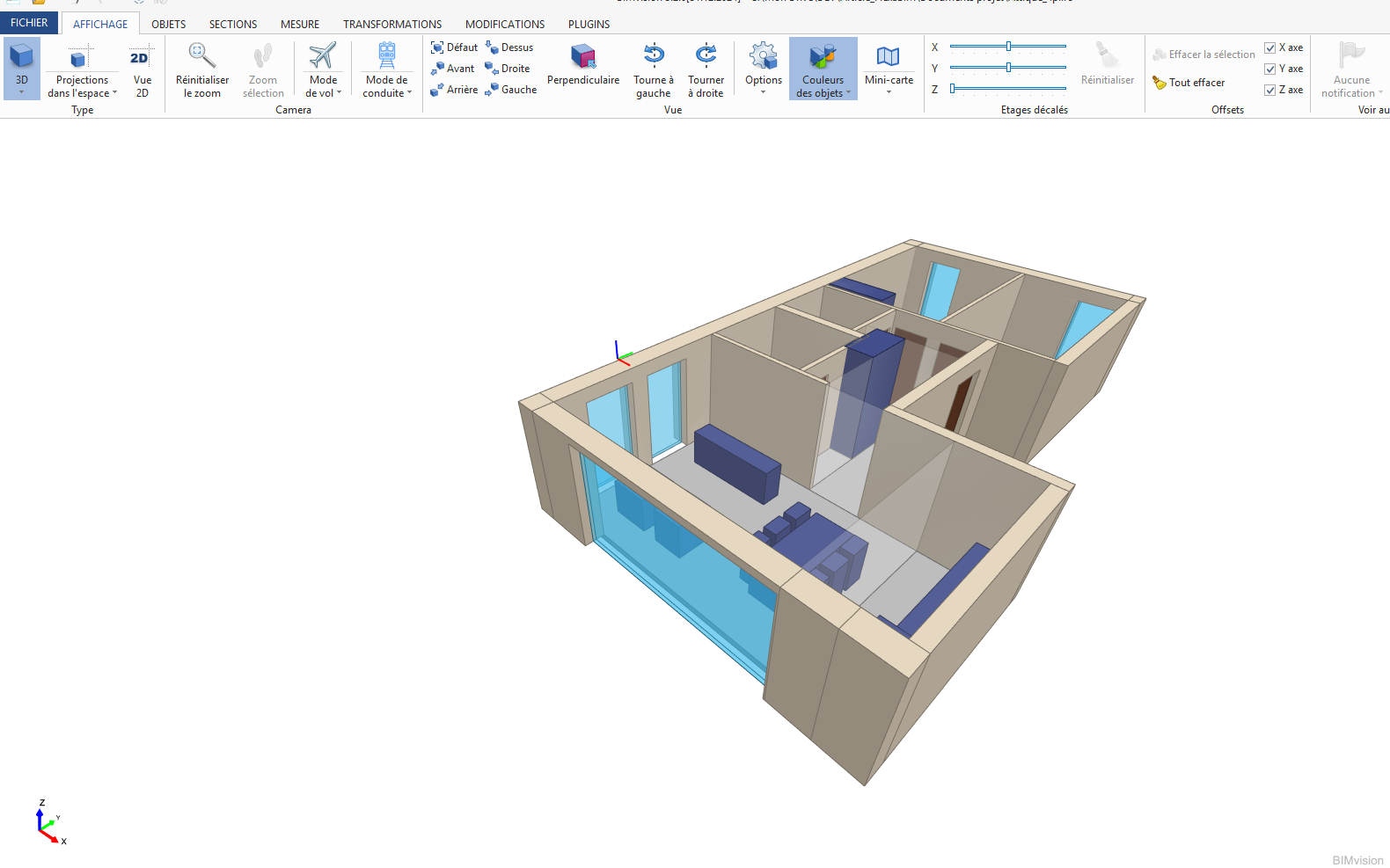The image size is (1390, 868).
Task: Switch to the SECTIONS tab
Action: point(233,24)
